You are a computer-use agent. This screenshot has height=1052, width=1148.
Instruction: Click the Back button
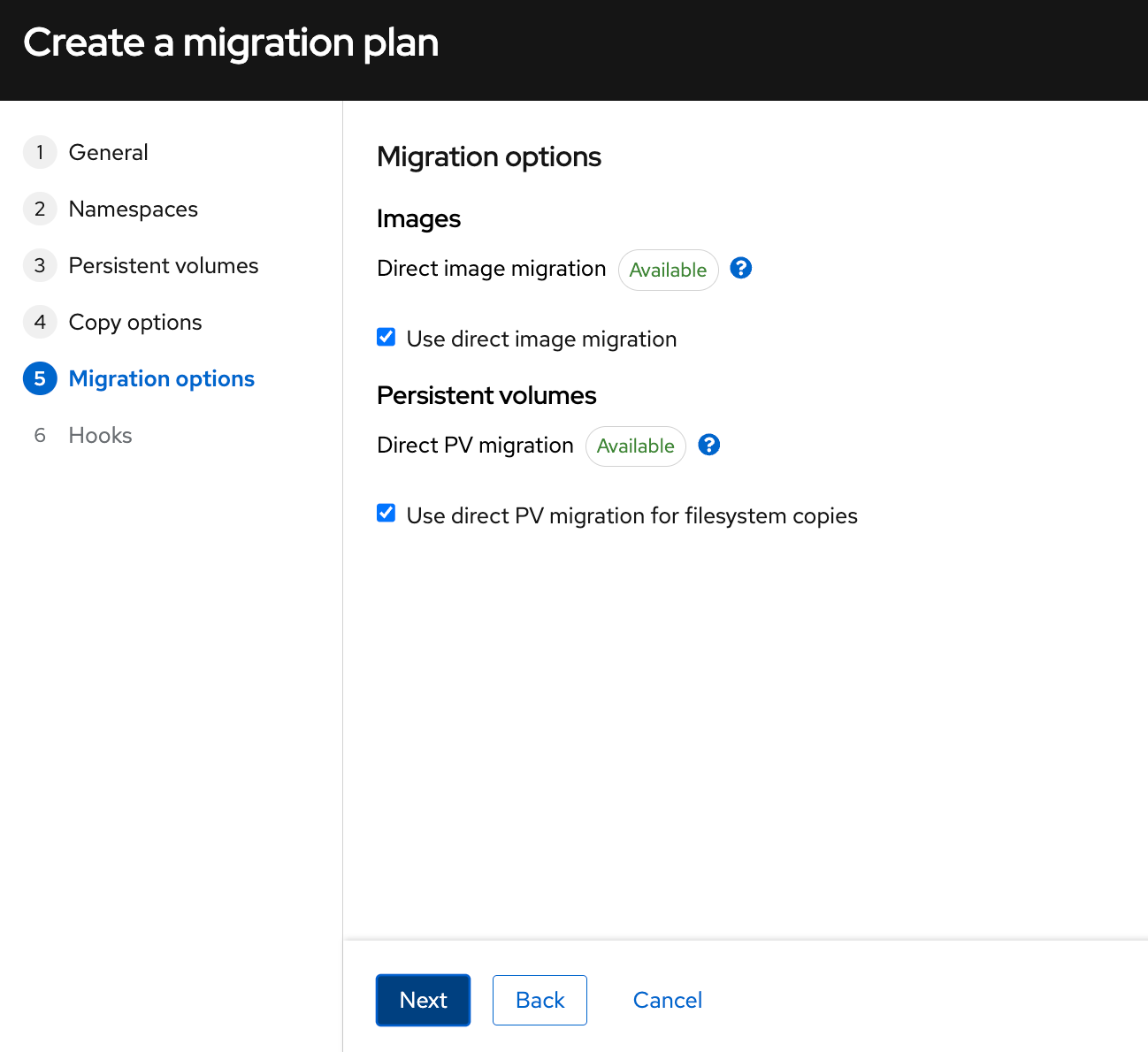click(540, 1000)
